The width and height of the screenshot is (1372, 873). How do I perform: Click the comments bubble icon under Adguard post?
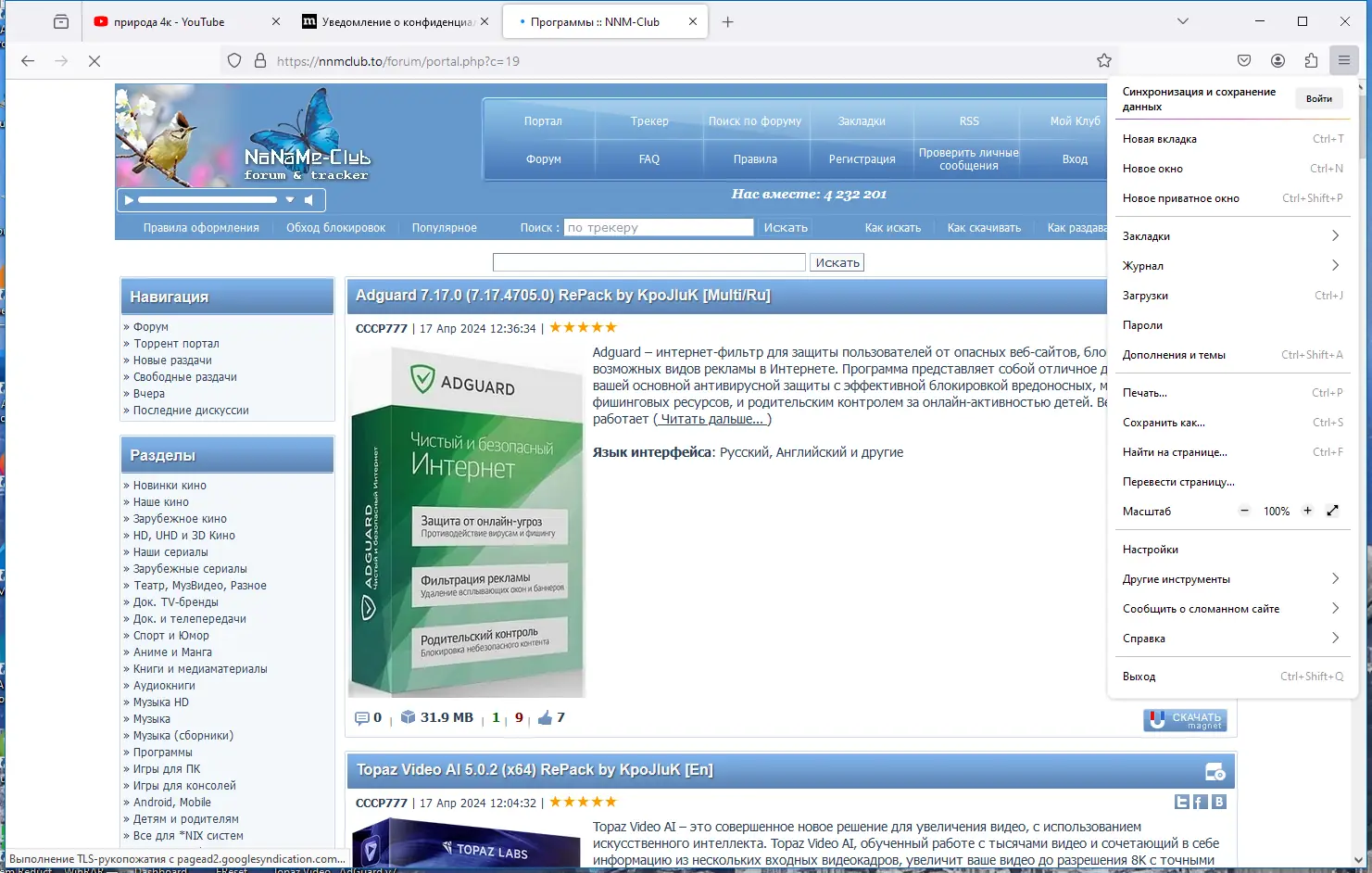coord(362,718)
